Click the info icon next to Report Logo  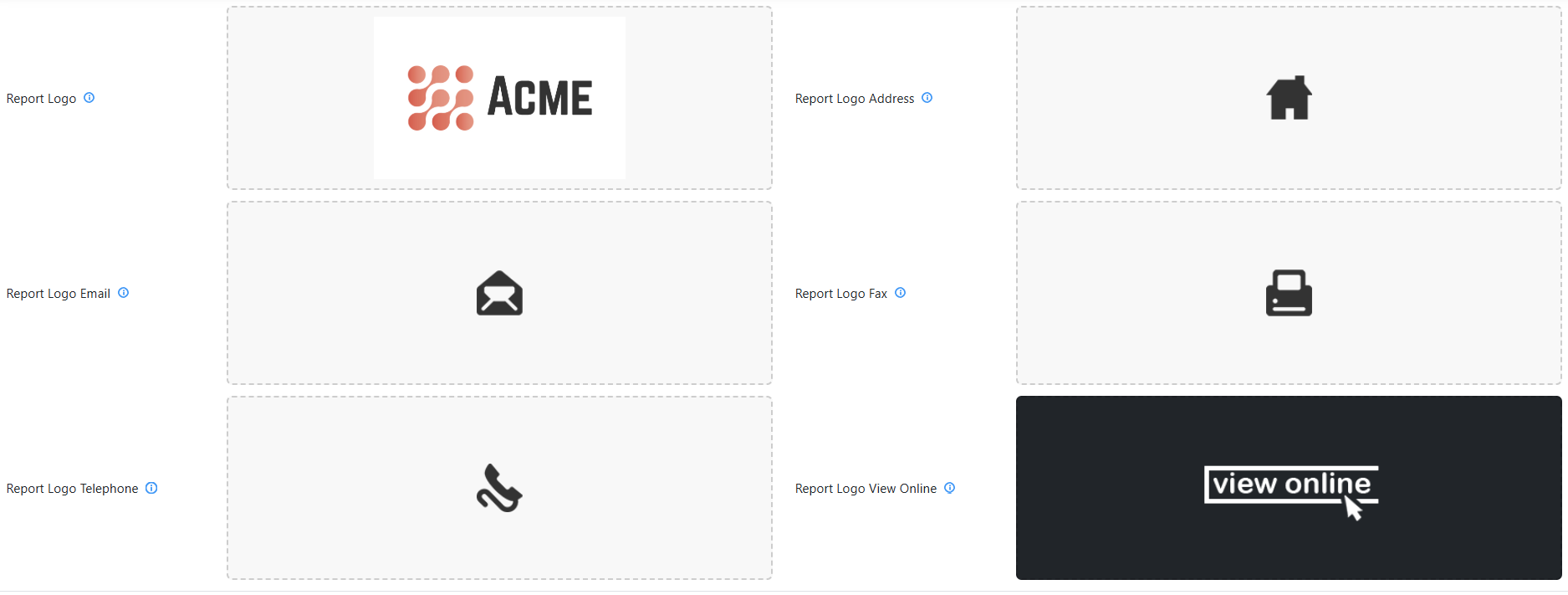89,98
